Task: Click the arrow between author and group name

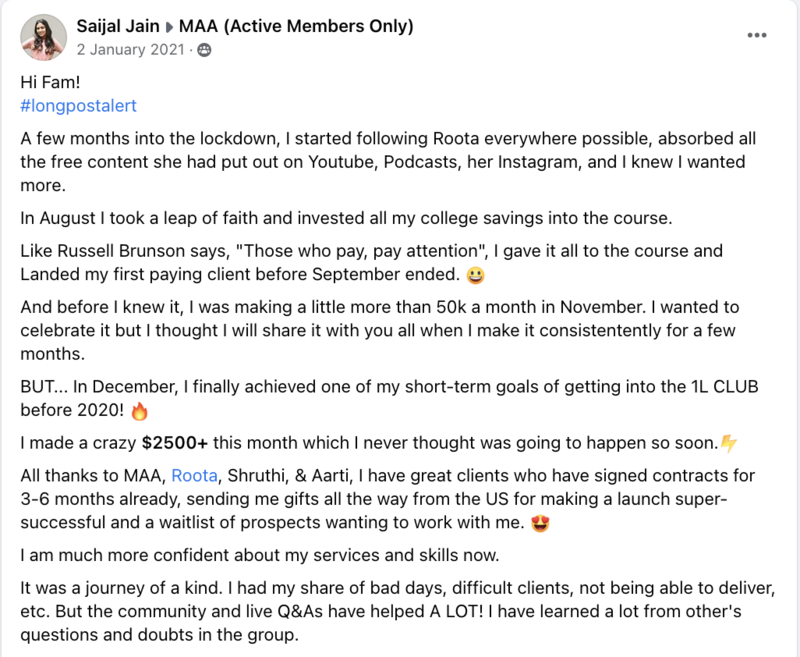Action: (169, 27)
